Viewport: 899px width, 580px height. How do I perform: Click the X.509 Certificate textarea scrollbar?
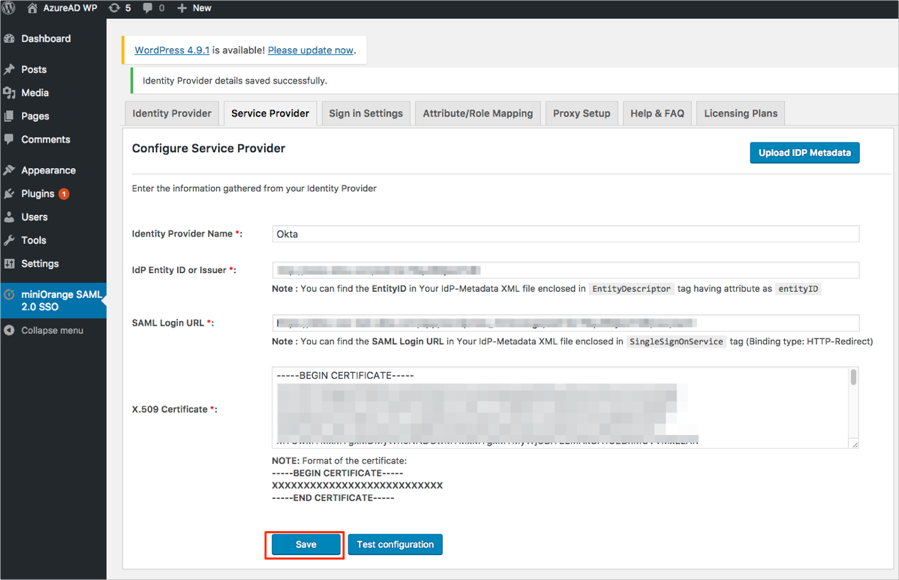pyautogui.click(x=853, y=378)
